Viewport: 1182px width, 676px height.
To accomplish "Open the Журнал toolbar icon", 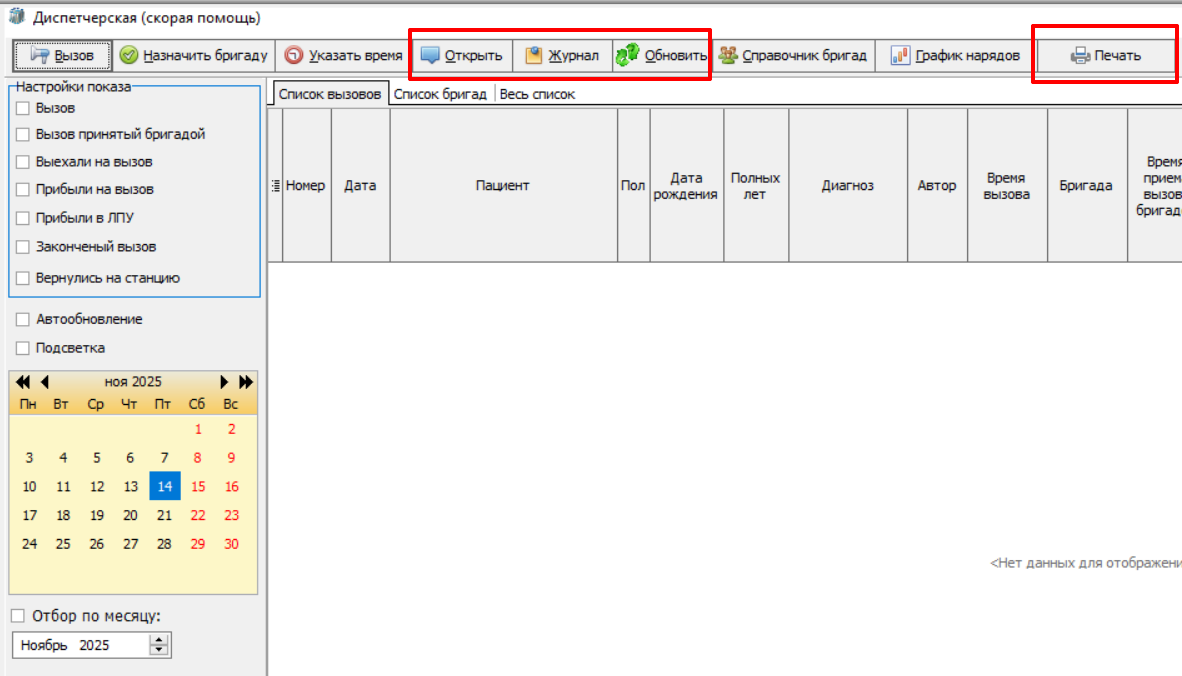I will click(534, 55).
